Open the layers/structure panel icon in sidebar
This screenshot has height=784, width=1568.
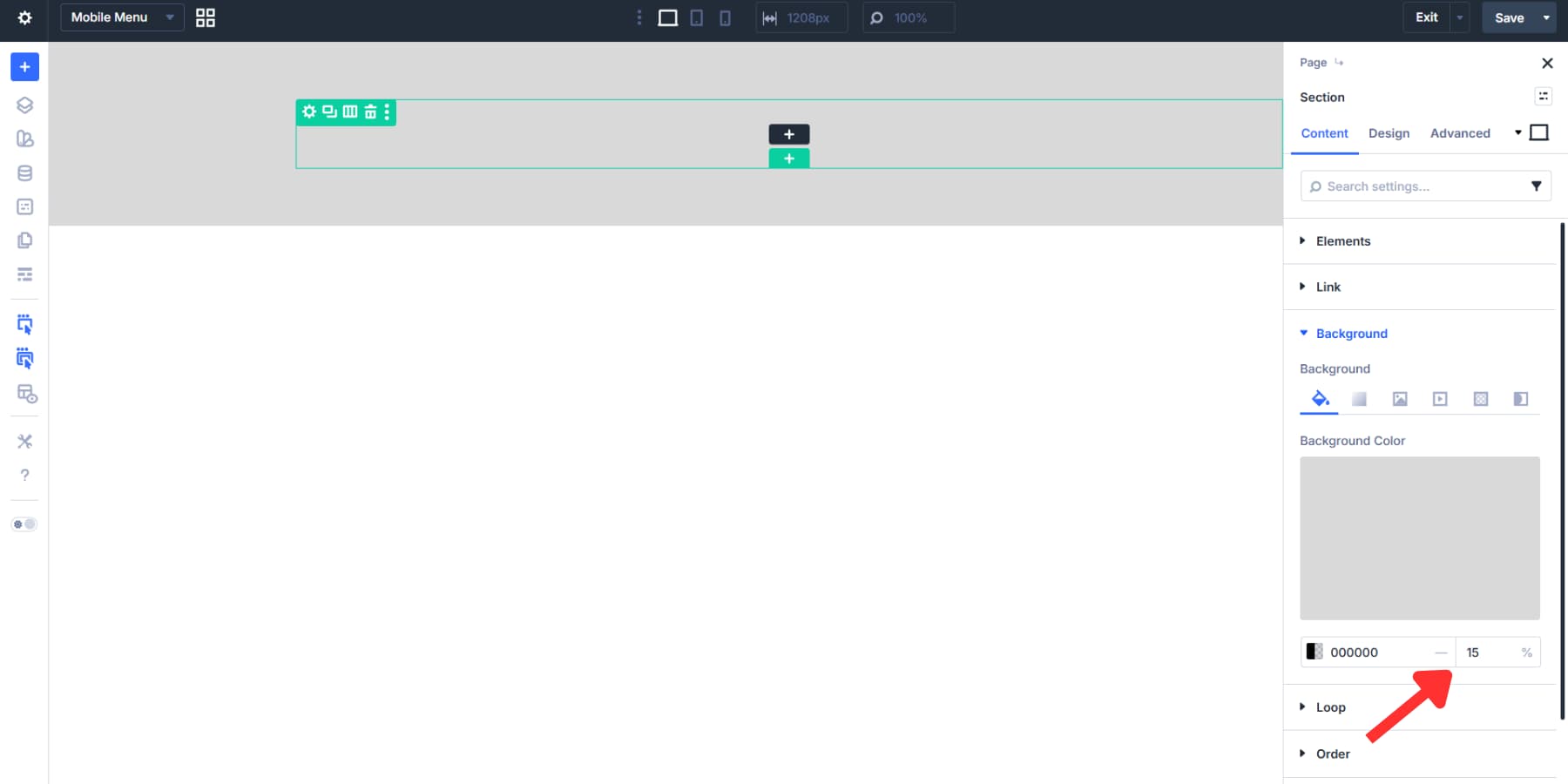coord(24,105)
